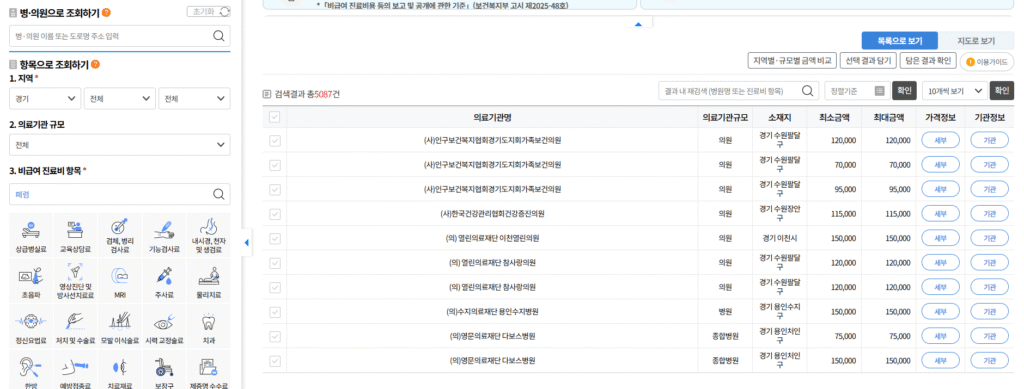
Task: Pick the 보장구 wheelchair icon
Action: point(164,369)
